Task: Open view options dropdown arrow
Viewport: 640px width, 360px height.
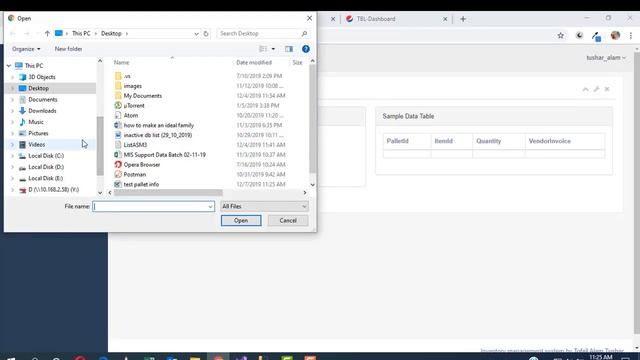Action: (273, 49)
